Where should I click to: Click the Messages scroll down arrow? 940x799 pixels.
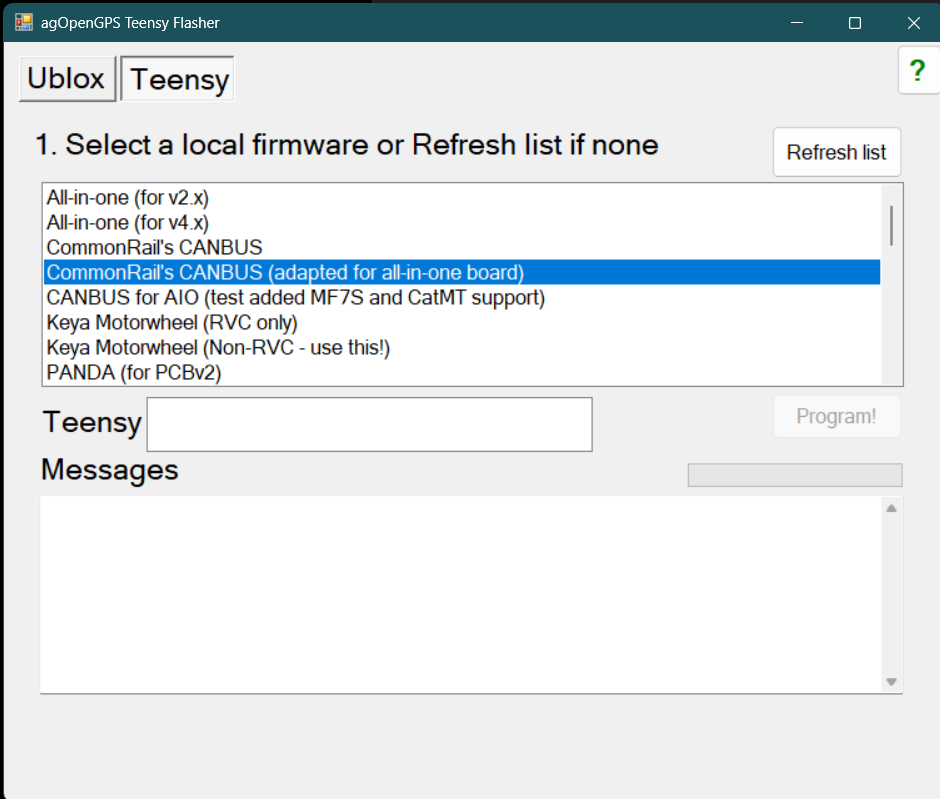click(x=891, y=682)
